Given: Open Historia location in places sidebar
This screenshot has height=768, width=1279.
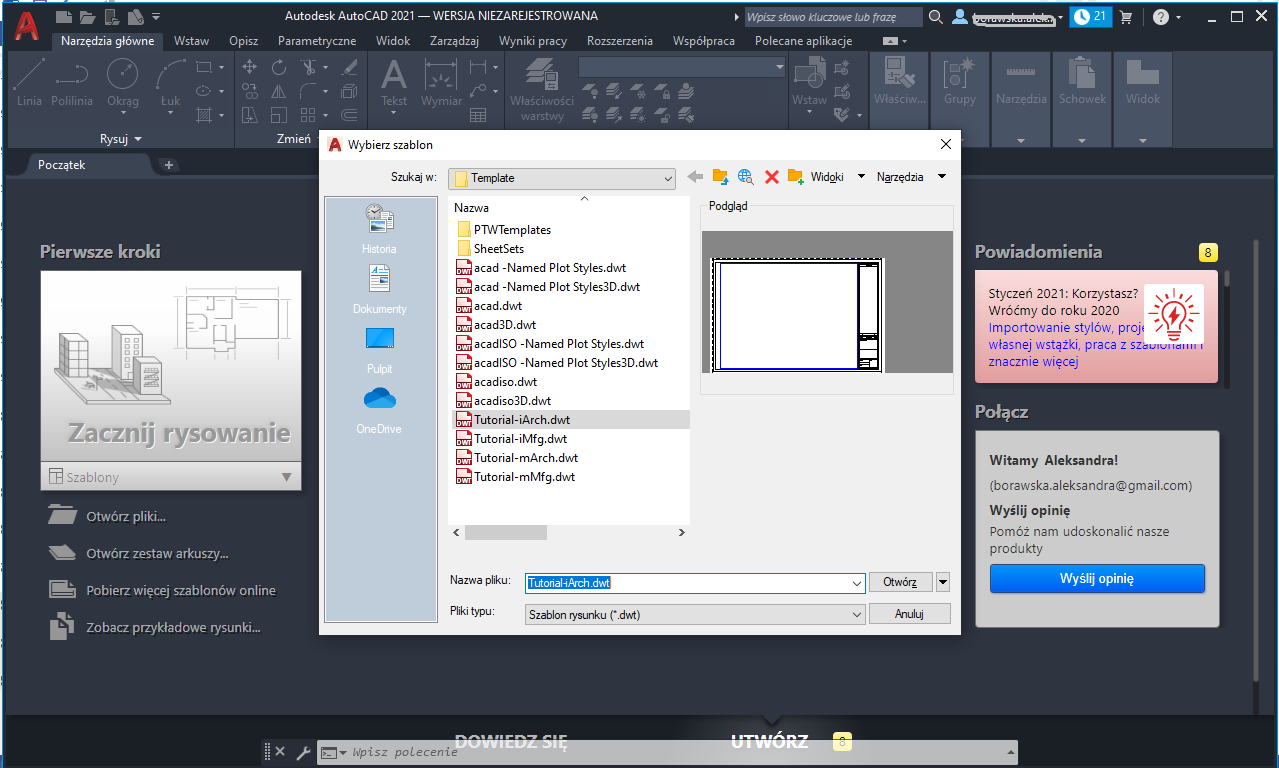Looking at the screenshot, I should click(379, 229).
